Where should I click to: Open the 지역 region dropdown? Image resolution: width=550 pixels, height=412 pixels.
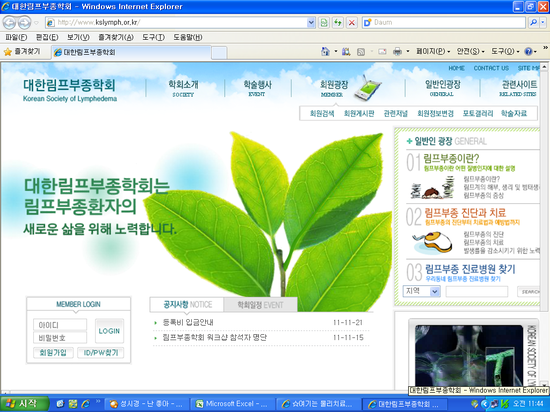[x=421, y=291]
